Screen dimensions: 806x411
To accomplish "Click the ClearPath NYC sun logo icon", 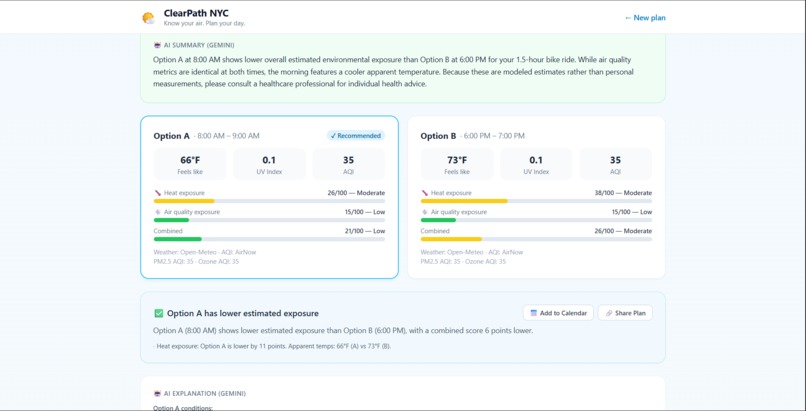I will 148,18.
